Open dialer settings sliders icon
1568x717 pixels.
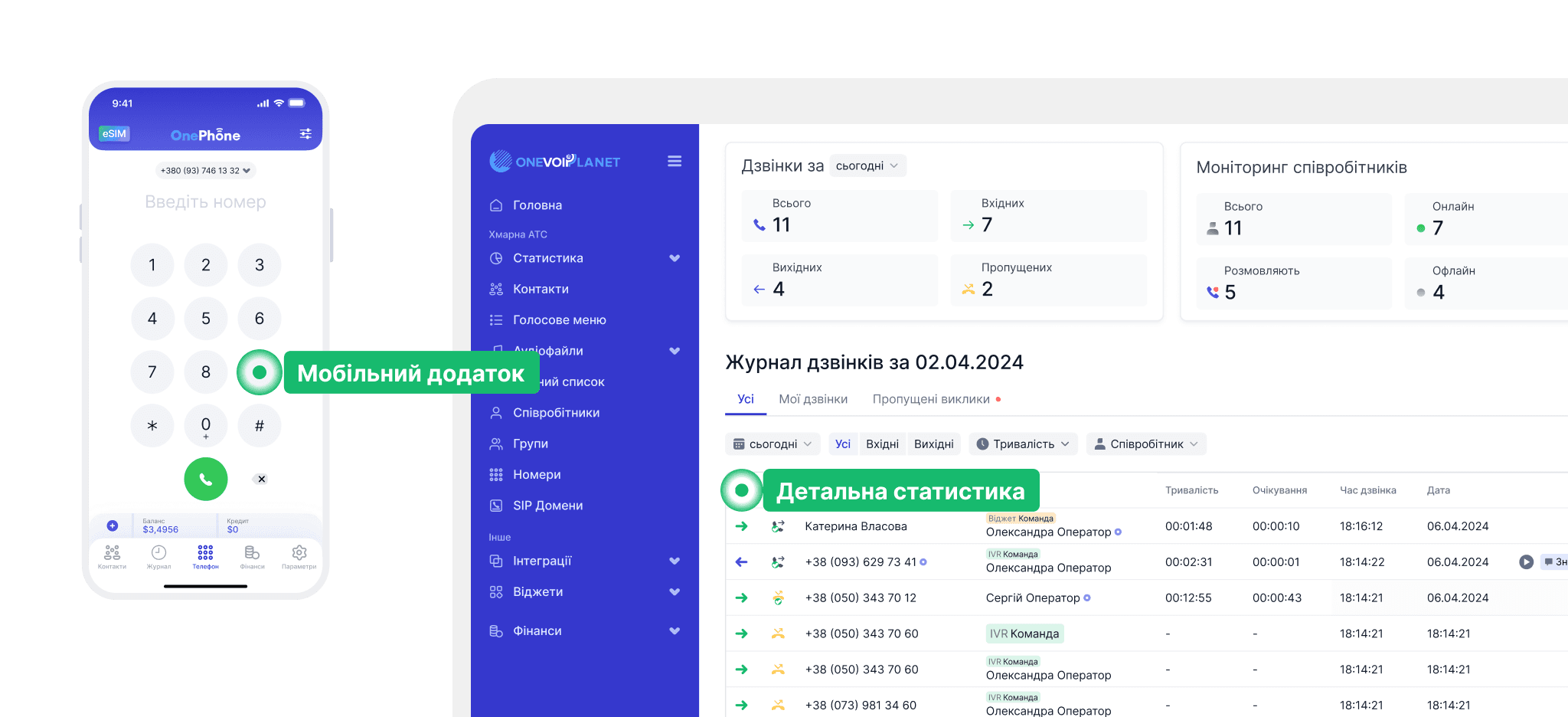coord(305,134)
